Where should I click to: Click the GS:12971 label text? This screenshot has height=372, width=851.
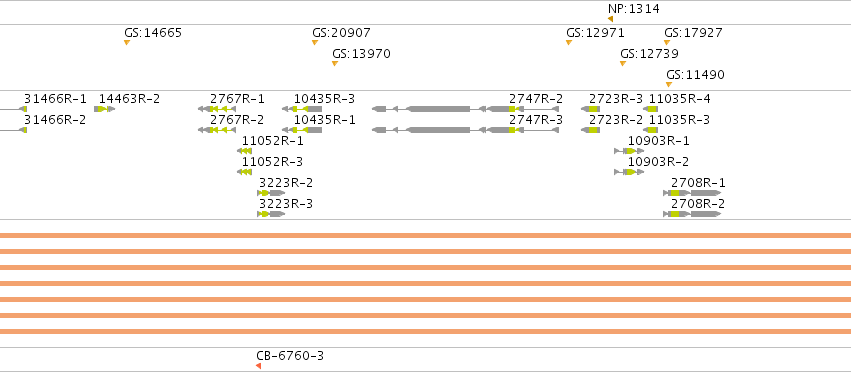click(x=595, y=33)
